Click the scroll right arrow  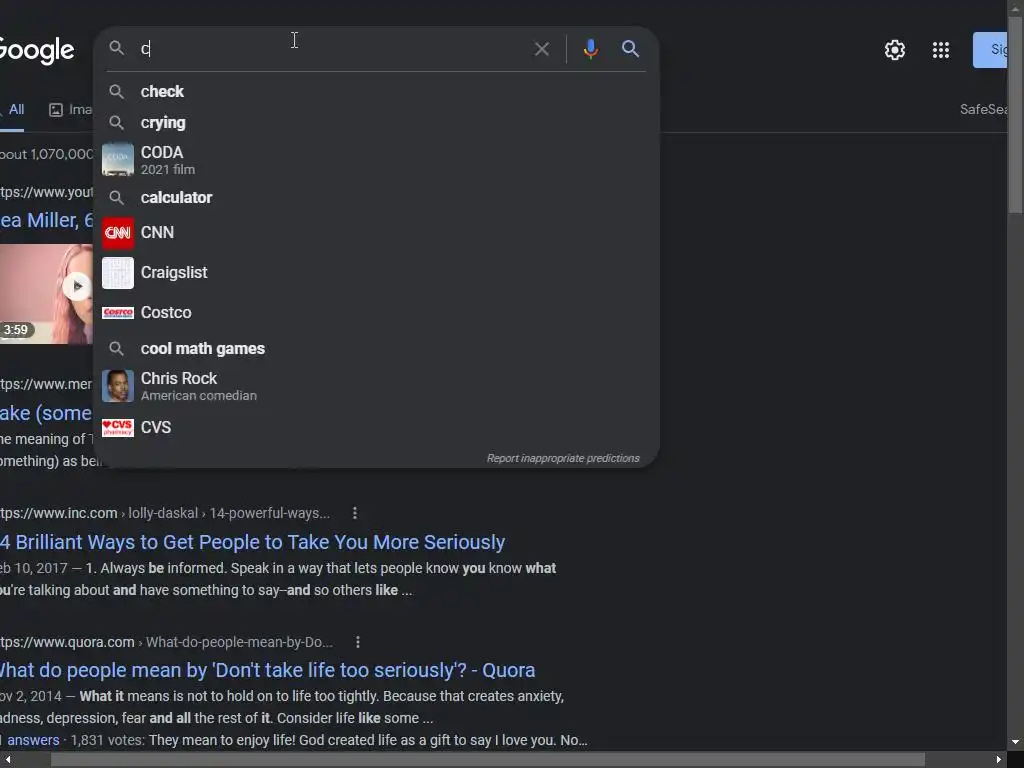point(999,760)
